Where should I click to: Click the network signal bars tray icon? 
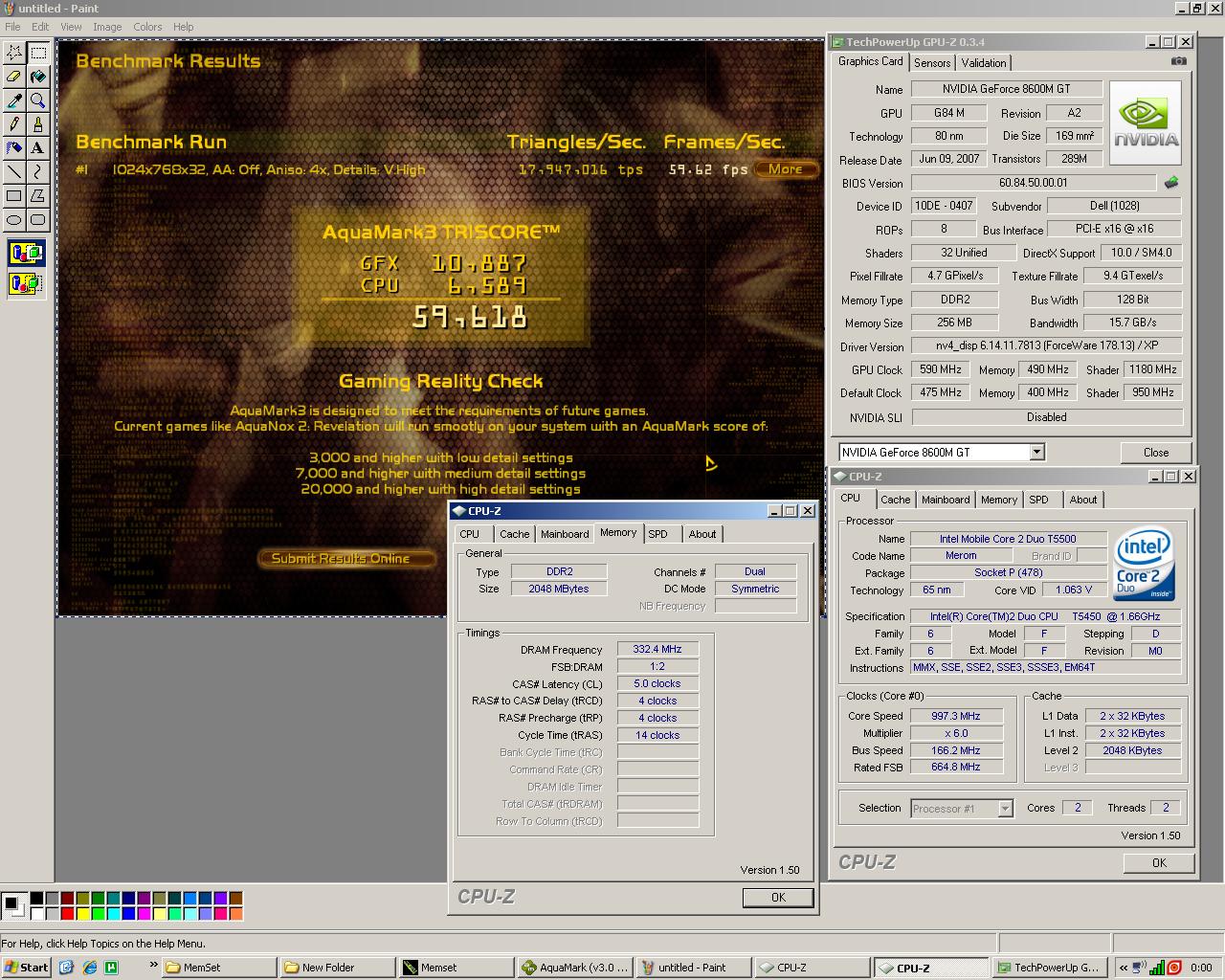click(1157, 968)
